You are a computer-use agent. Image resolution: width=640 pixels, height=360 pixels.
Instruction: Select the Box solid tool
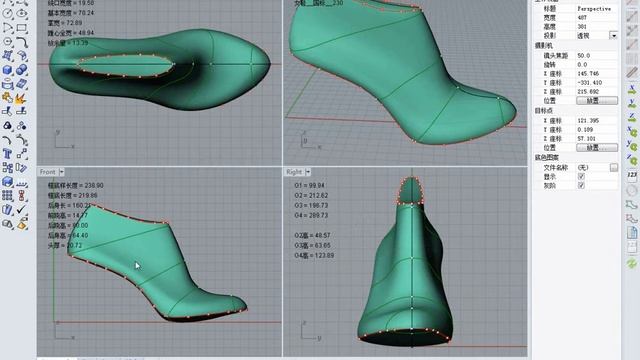tap(7, 70)
